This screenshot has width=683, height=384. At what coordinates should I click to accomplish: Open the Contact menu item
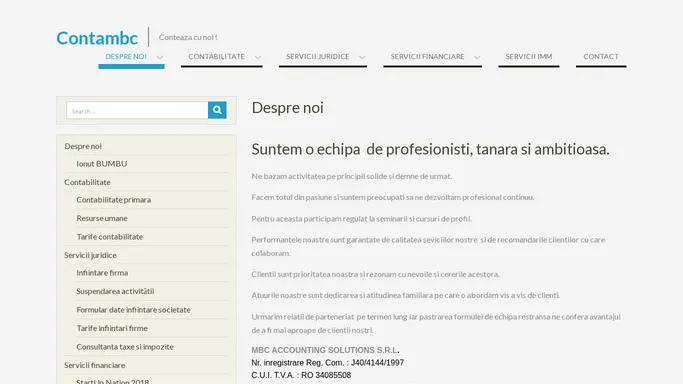601,57
